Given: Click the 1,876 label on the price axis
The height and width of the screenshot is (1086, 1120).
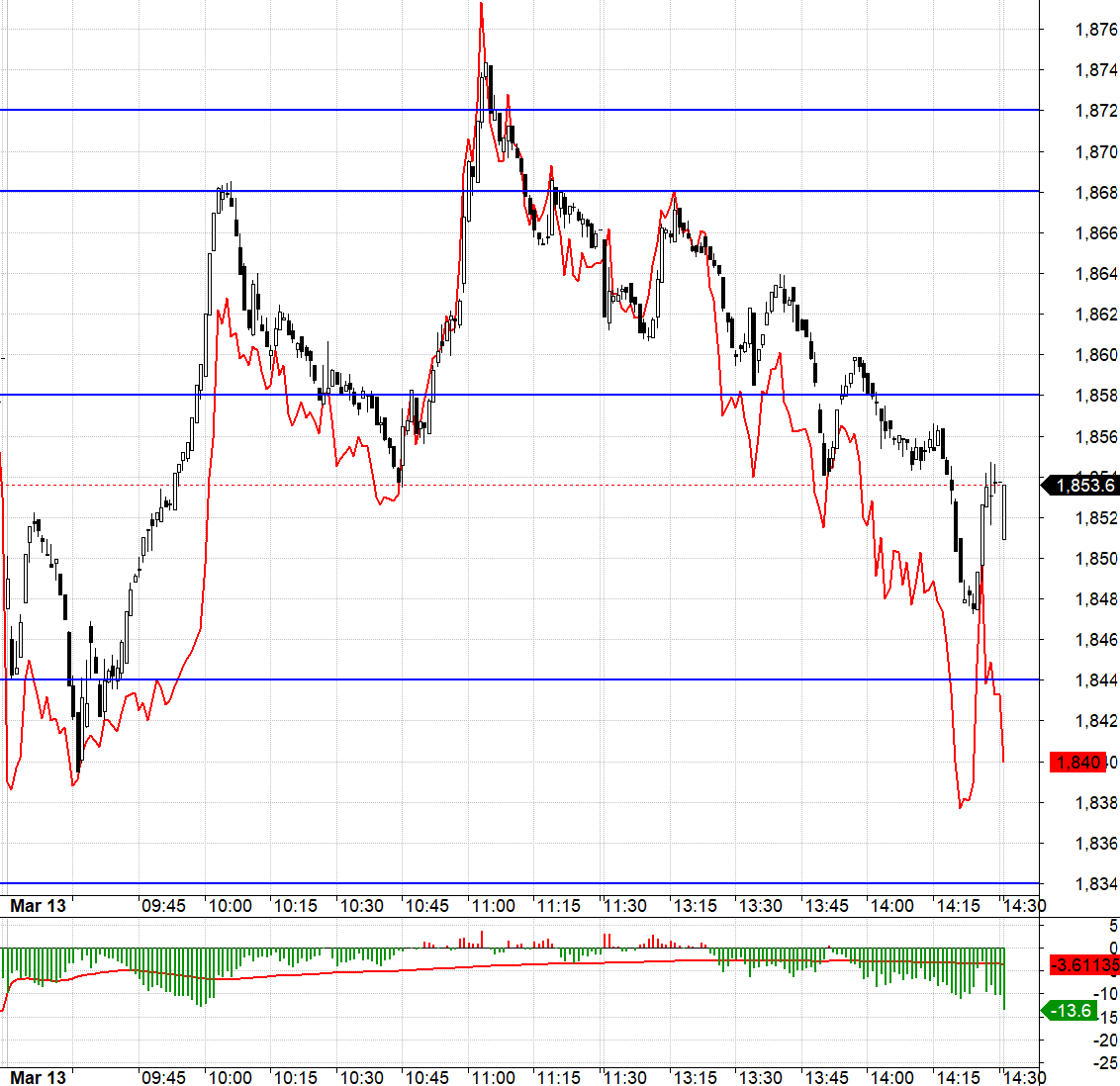Looking at the screenshot, I should pyautogui.click(x=1095, y=30).
